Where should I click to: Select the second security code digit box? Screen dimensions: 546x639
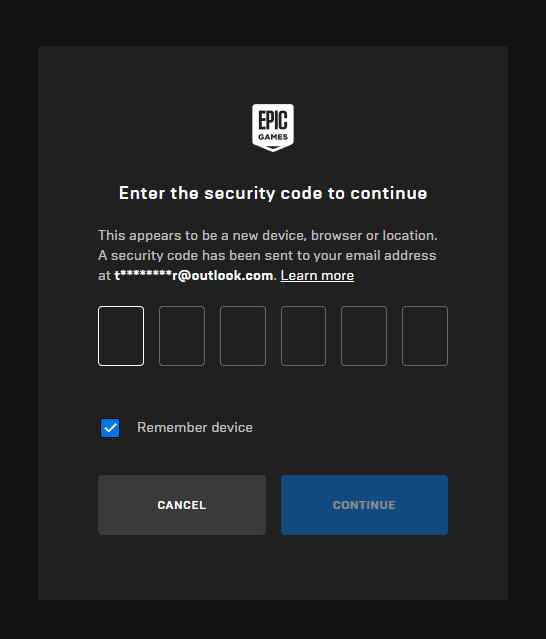[182, 336]
